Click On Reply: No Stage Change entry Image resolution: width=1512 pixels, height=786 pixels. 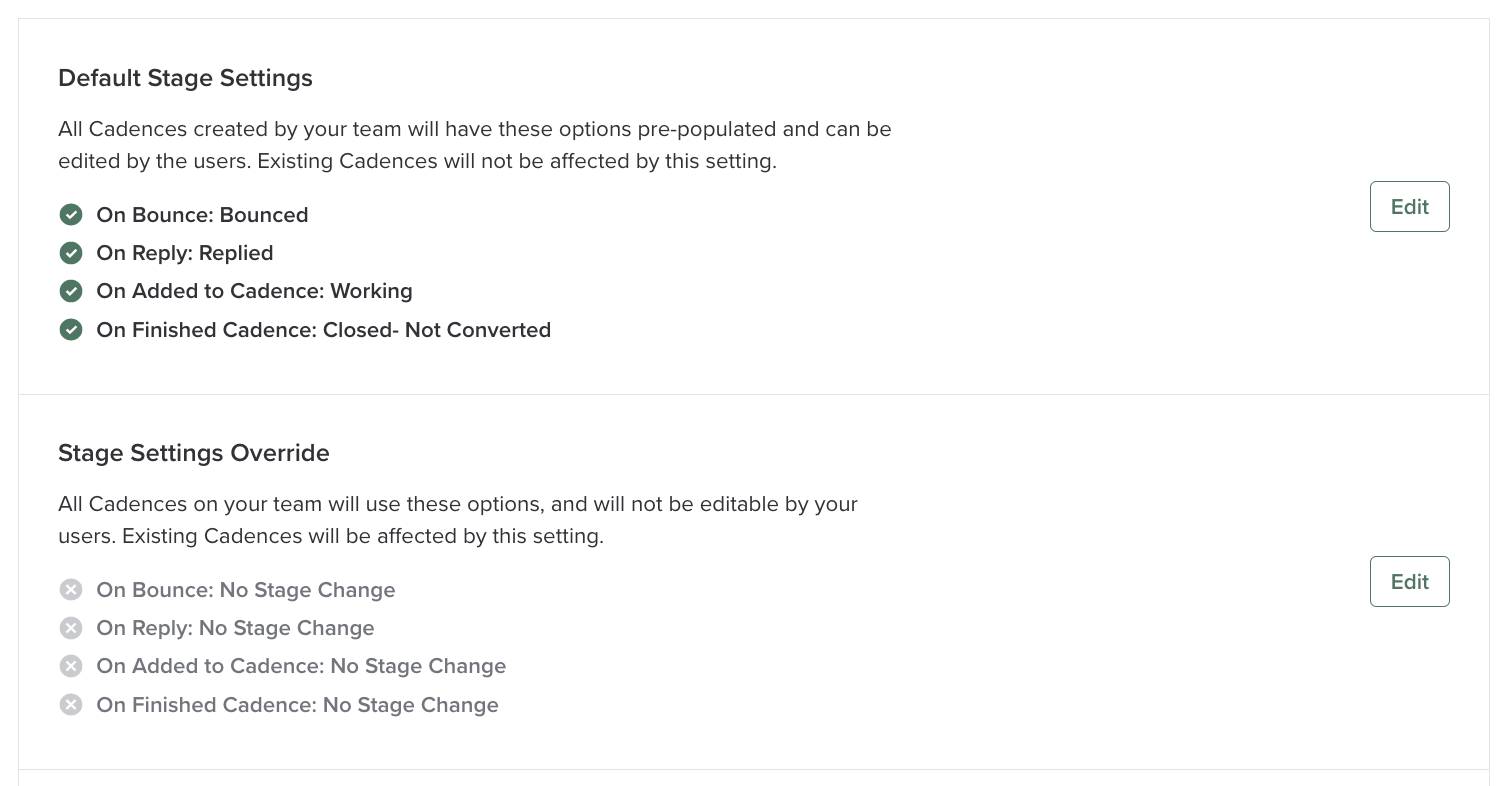(235, 628)
